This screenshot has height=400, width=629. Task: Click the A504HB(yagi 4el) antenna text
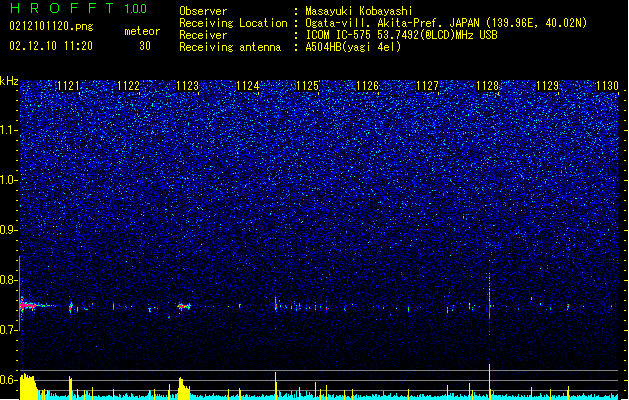point(353,47)
